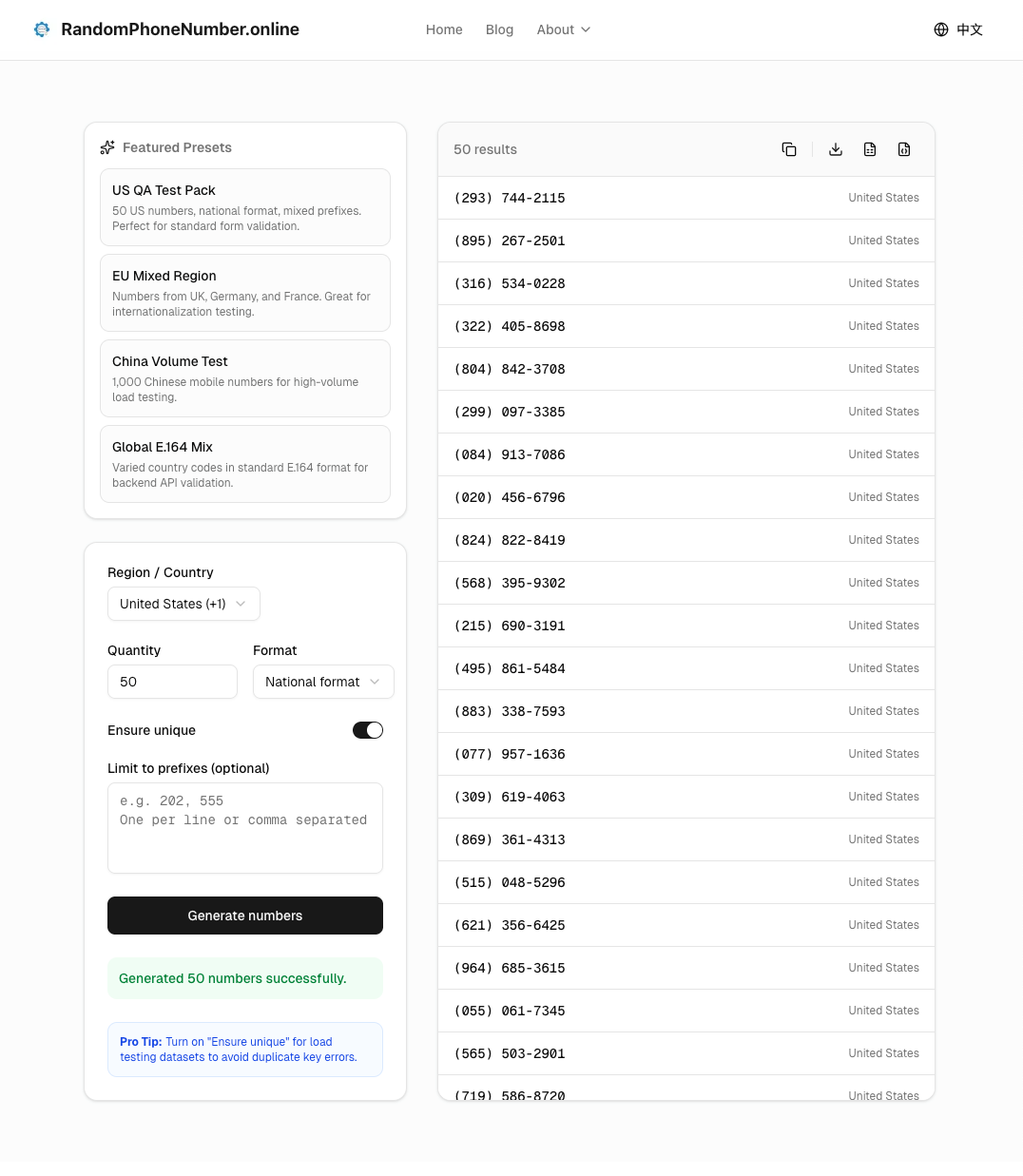Click the number (515) 048-5296
This screenshot has height=1176, width=1023.
click(x=510, y=882)
